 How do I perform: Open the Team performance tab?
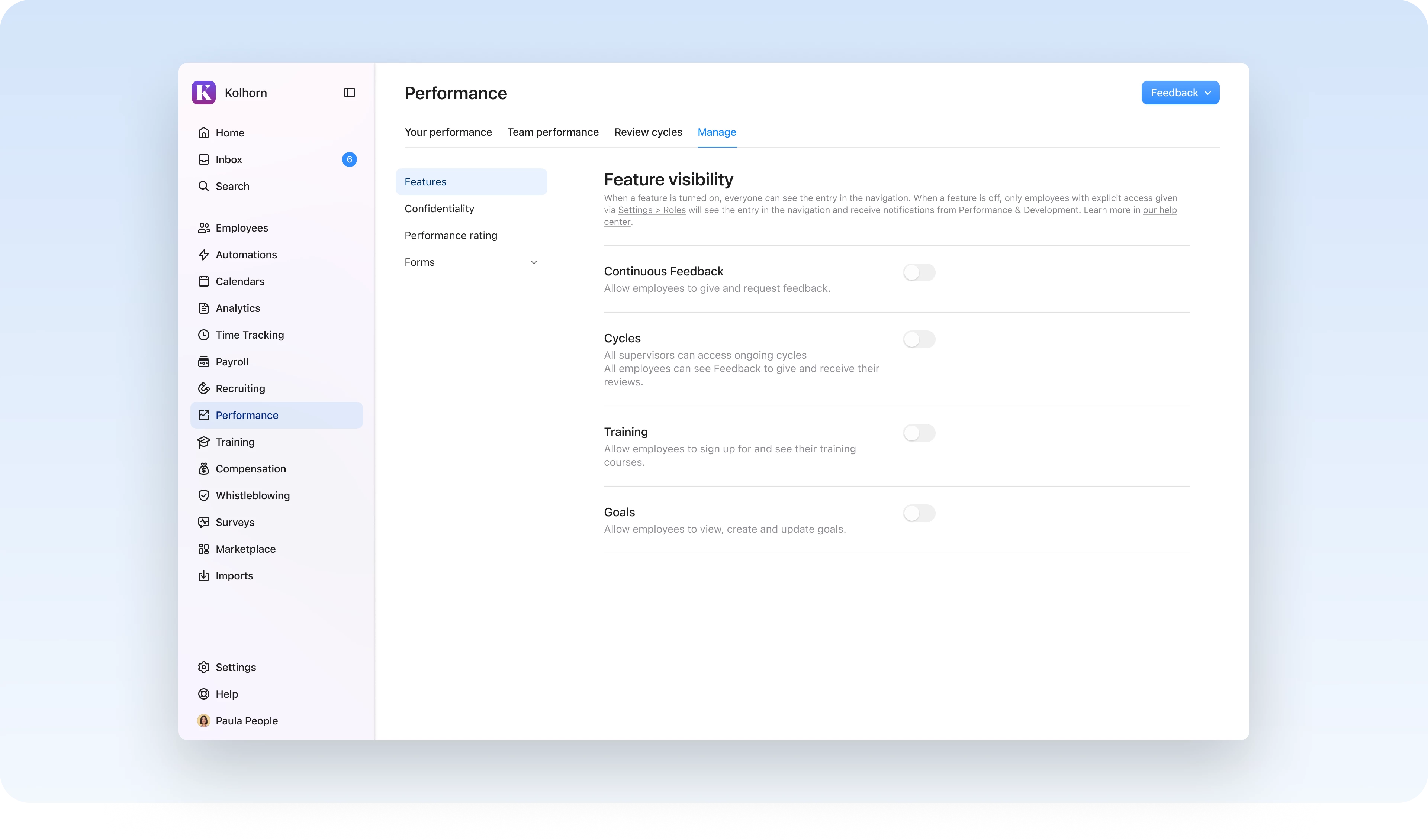(553, 132)
